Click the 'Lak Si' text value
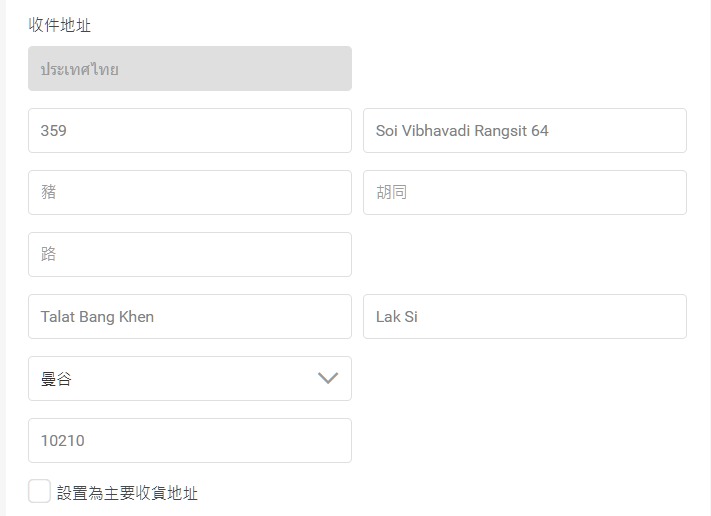This screenshot has height=516, width=711. (x=396, y=317)
